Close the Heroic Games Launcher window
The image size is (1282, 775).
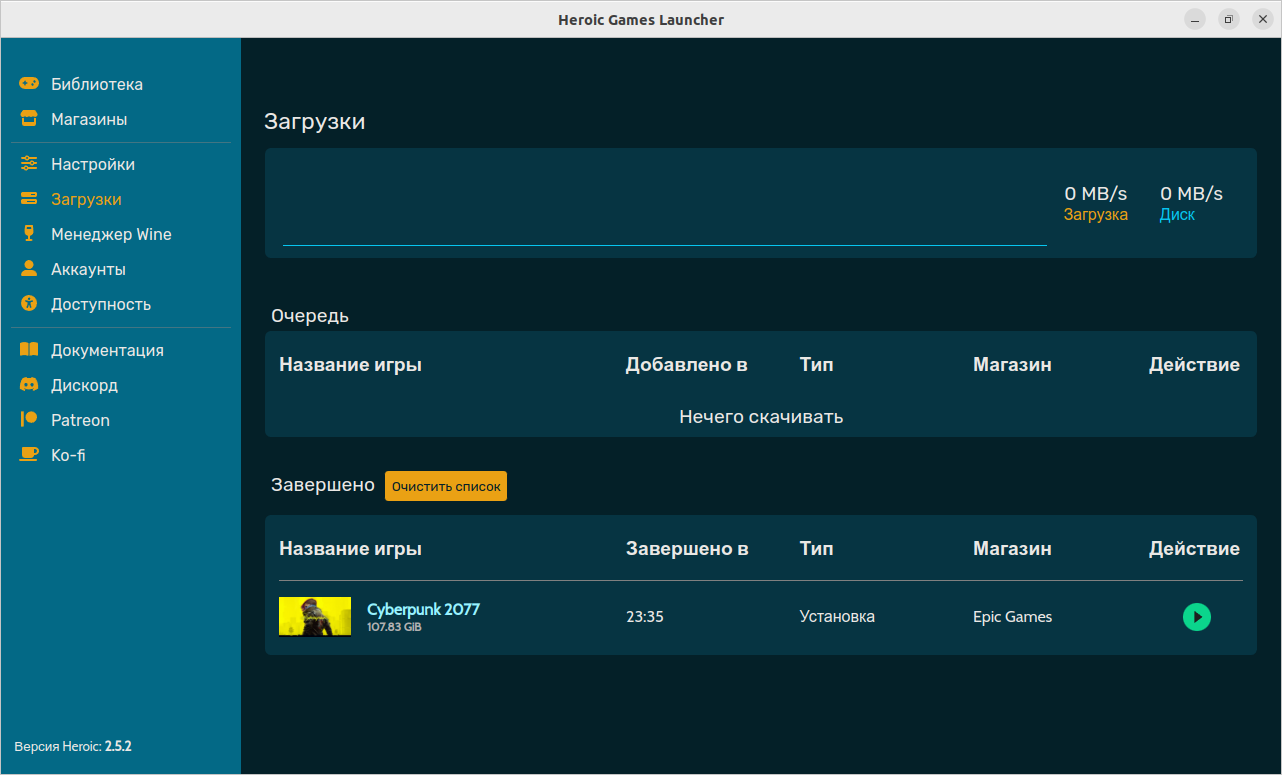pyautogui.click(x=1262, y=19)
